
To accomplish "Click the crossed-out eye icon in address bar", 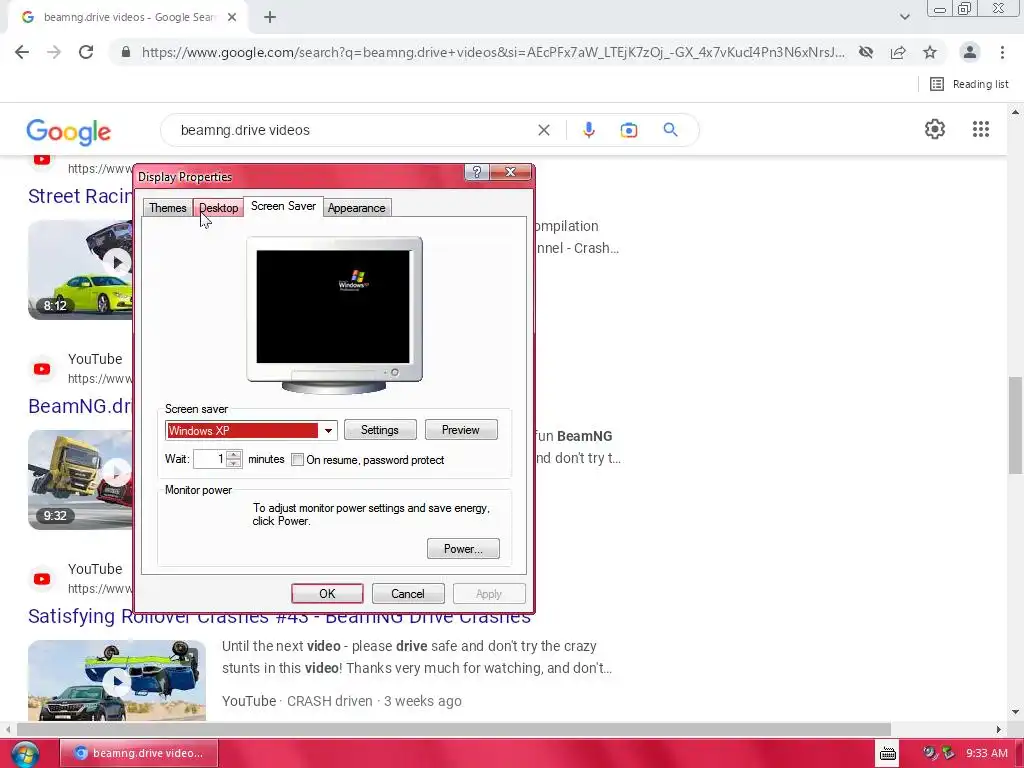I will [866, 52].
